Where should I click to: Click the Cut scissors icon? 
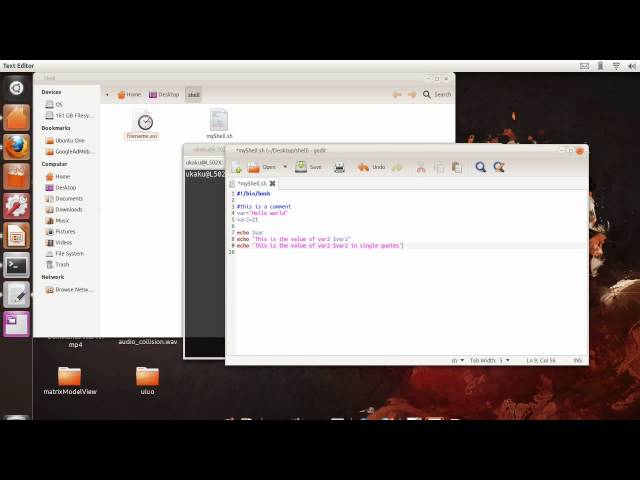tap(421, 167)
